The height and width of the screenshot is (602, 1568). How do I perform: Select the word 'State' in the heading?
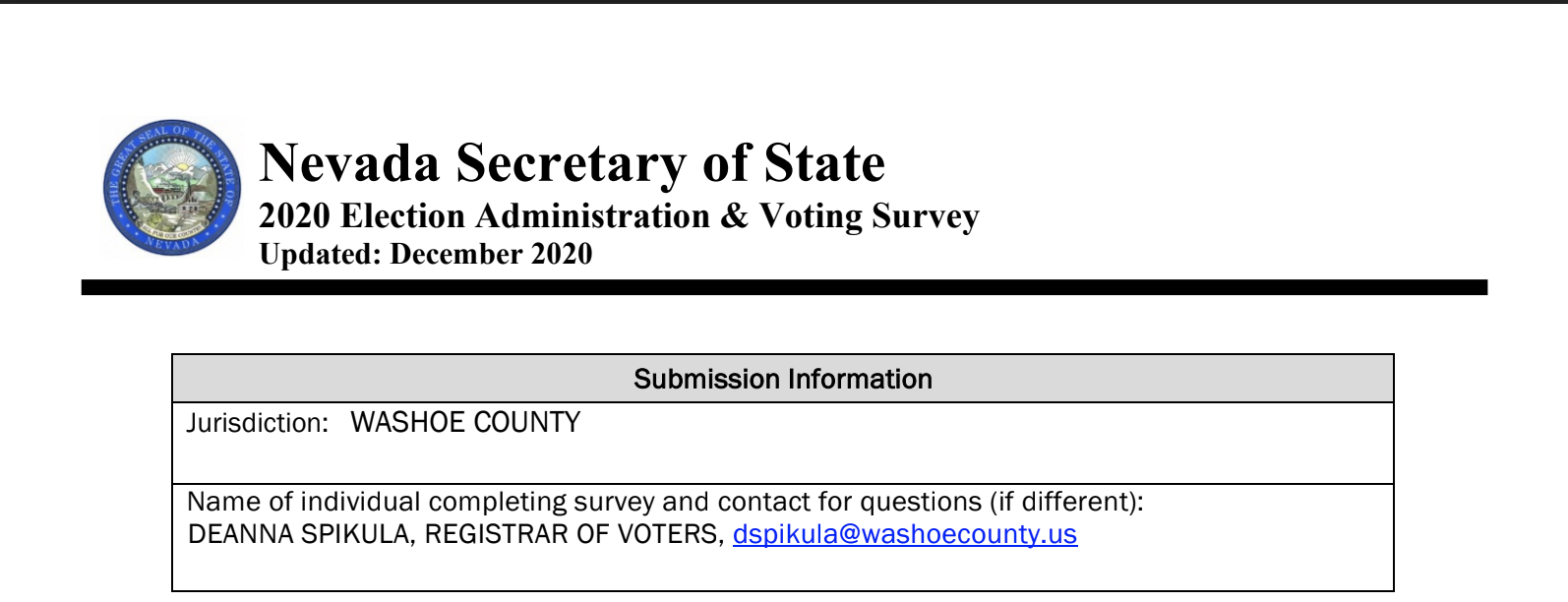pyautogui.click(x=824, y=163)
